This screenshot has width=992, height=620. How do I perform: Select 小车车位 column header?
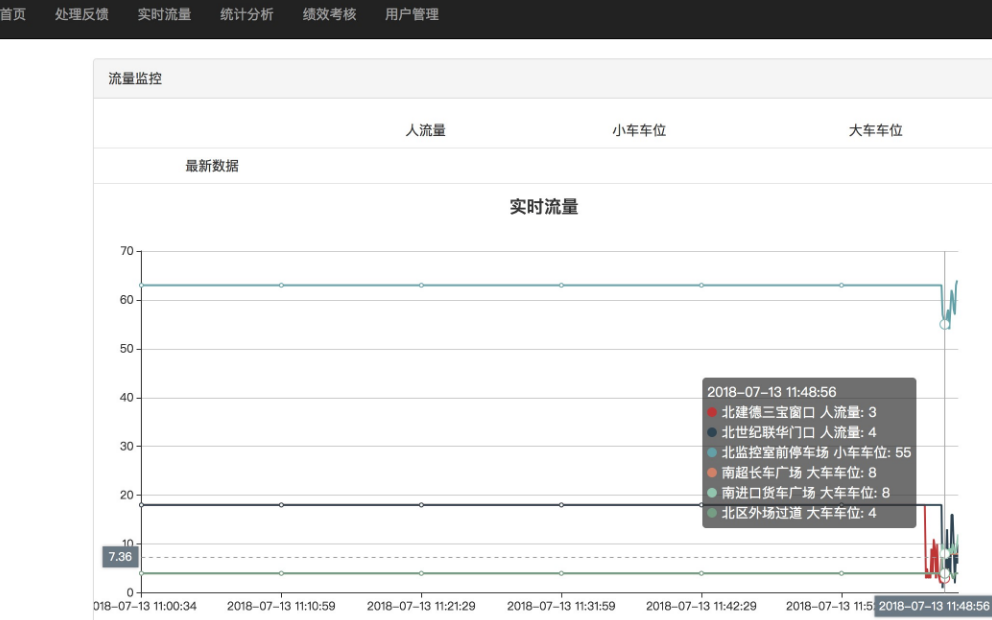point(639,130)
